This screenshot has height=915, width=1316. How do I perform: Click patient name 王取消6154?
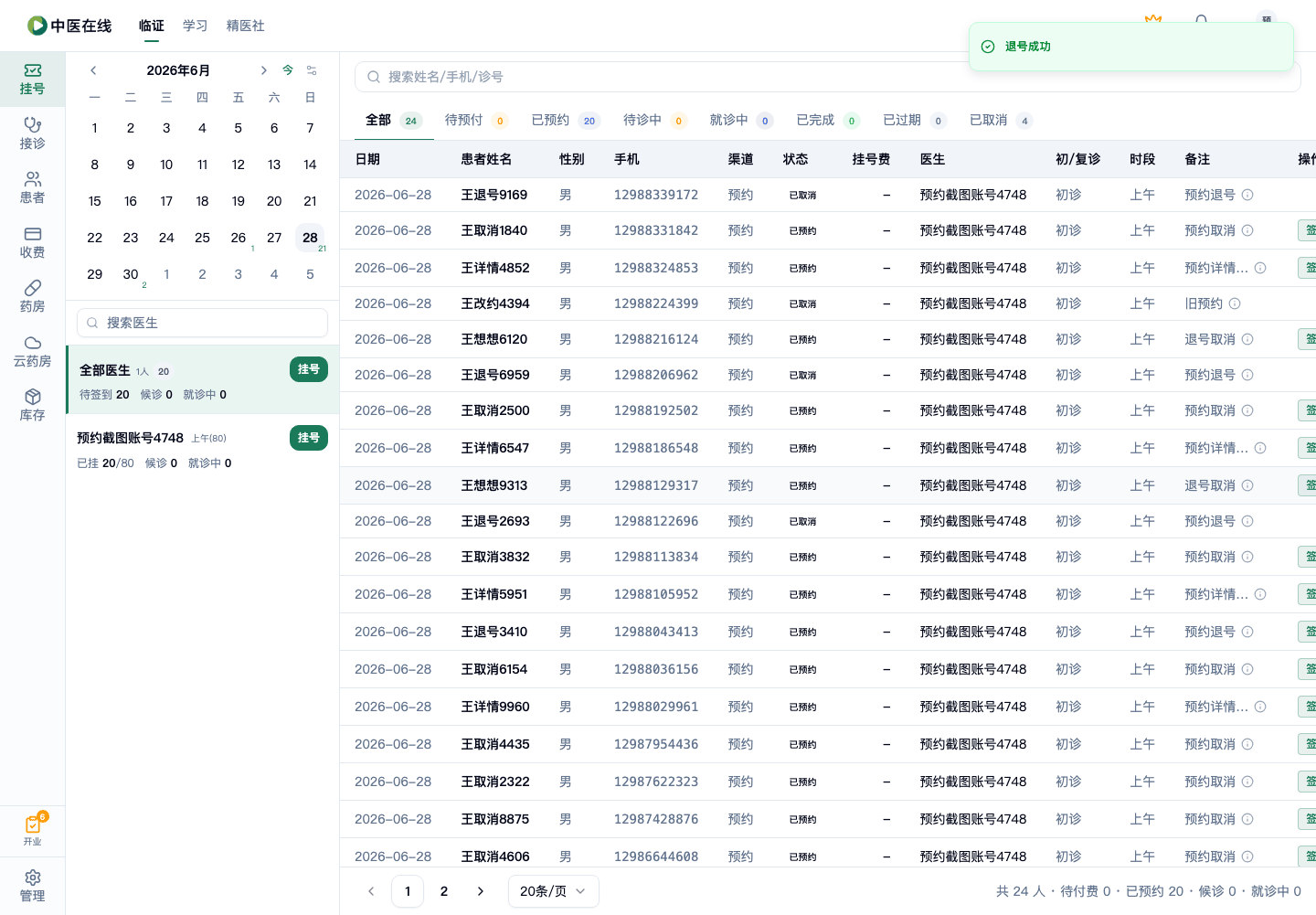pos(494,669)
